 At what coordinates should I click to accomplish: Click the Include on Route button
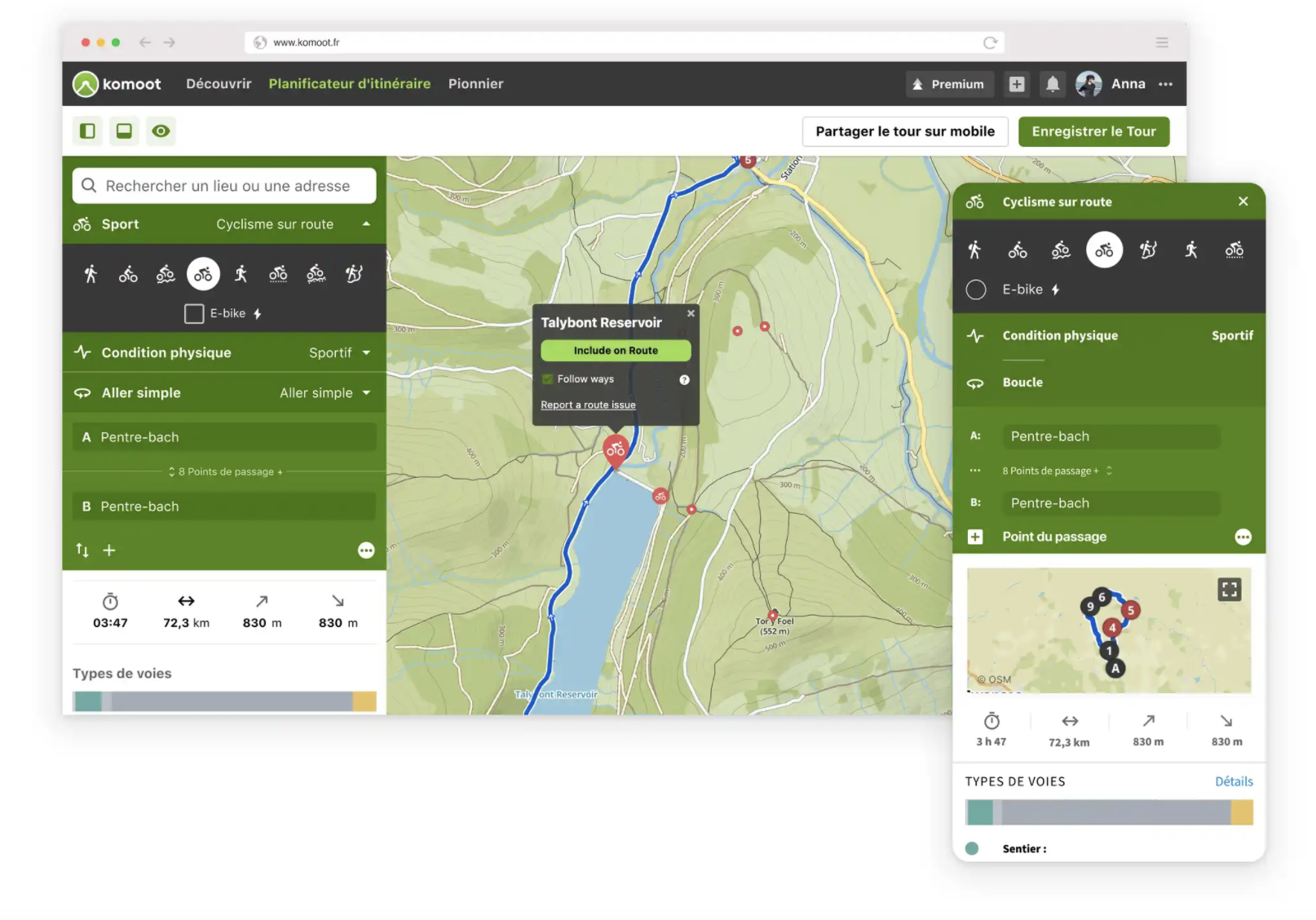pyautogui.click(x=615, y=350)
